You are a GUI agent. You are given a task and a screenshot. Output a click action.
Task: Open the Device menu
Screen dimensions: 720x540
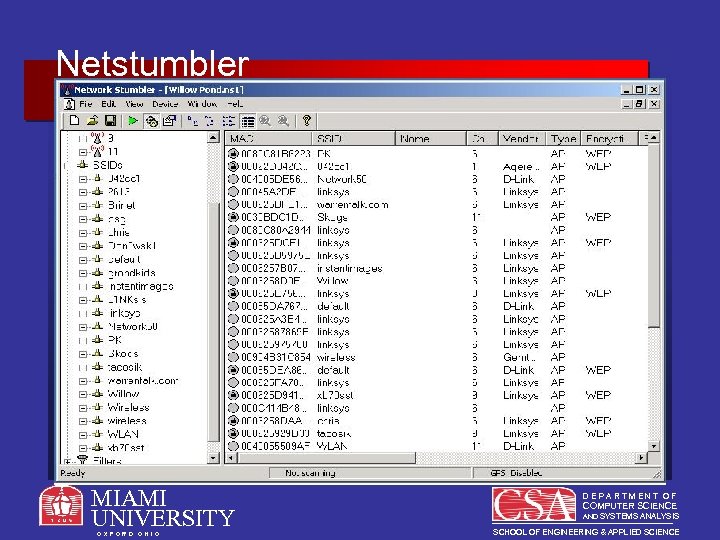point(165,104)
